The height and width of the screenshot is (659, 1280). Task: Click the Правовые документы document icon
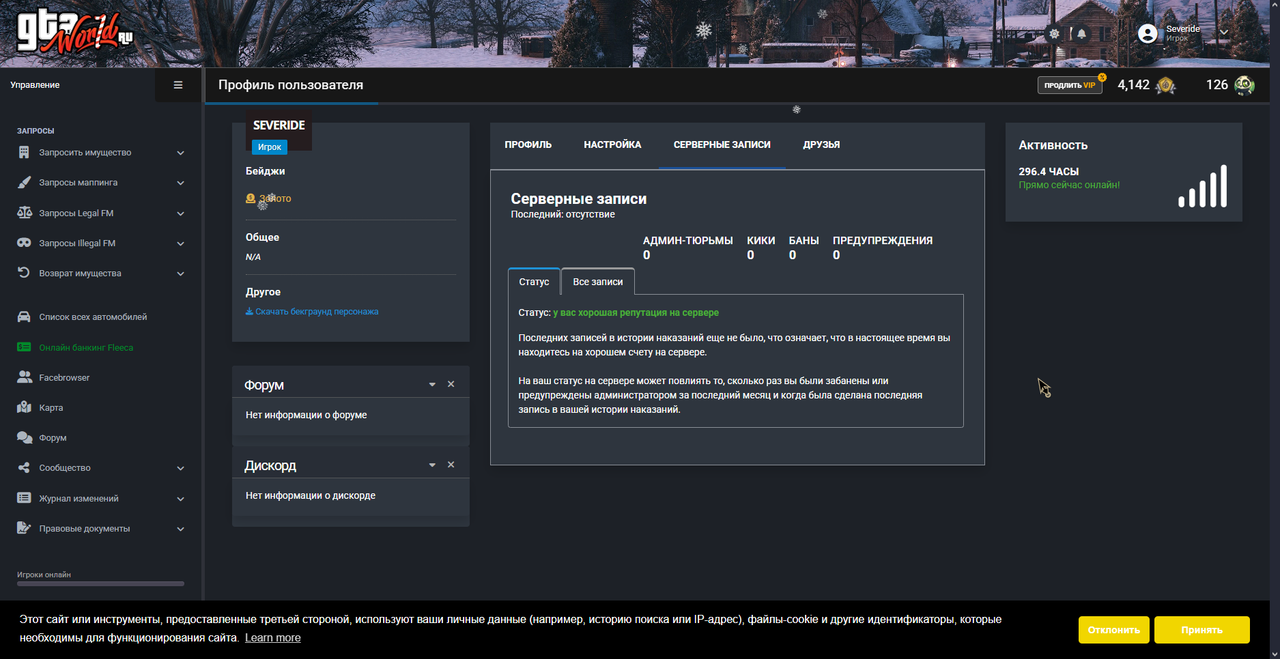pos(24,528)
